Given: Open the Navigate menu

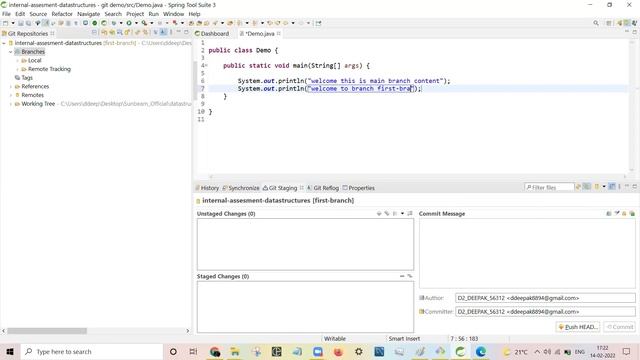Looking at the screenshot, I should point(88,14).
